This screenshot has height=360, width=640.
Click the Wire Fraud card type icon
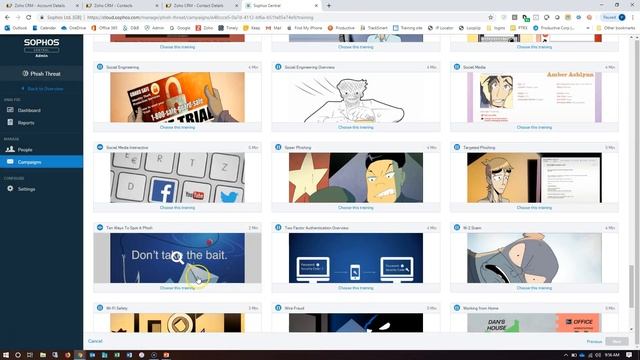click(x=278, y=308)
